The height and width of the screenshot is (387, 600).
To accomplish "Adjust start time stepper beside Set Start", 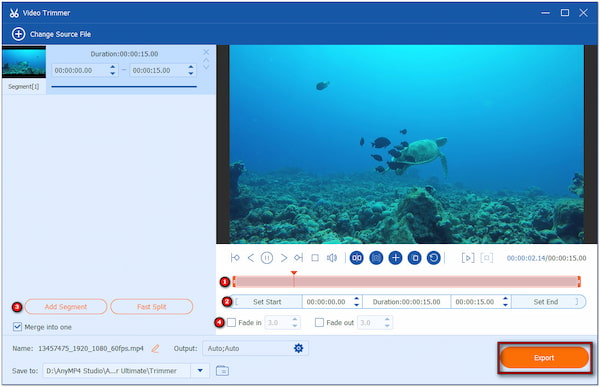I will [x=356, y=302].
